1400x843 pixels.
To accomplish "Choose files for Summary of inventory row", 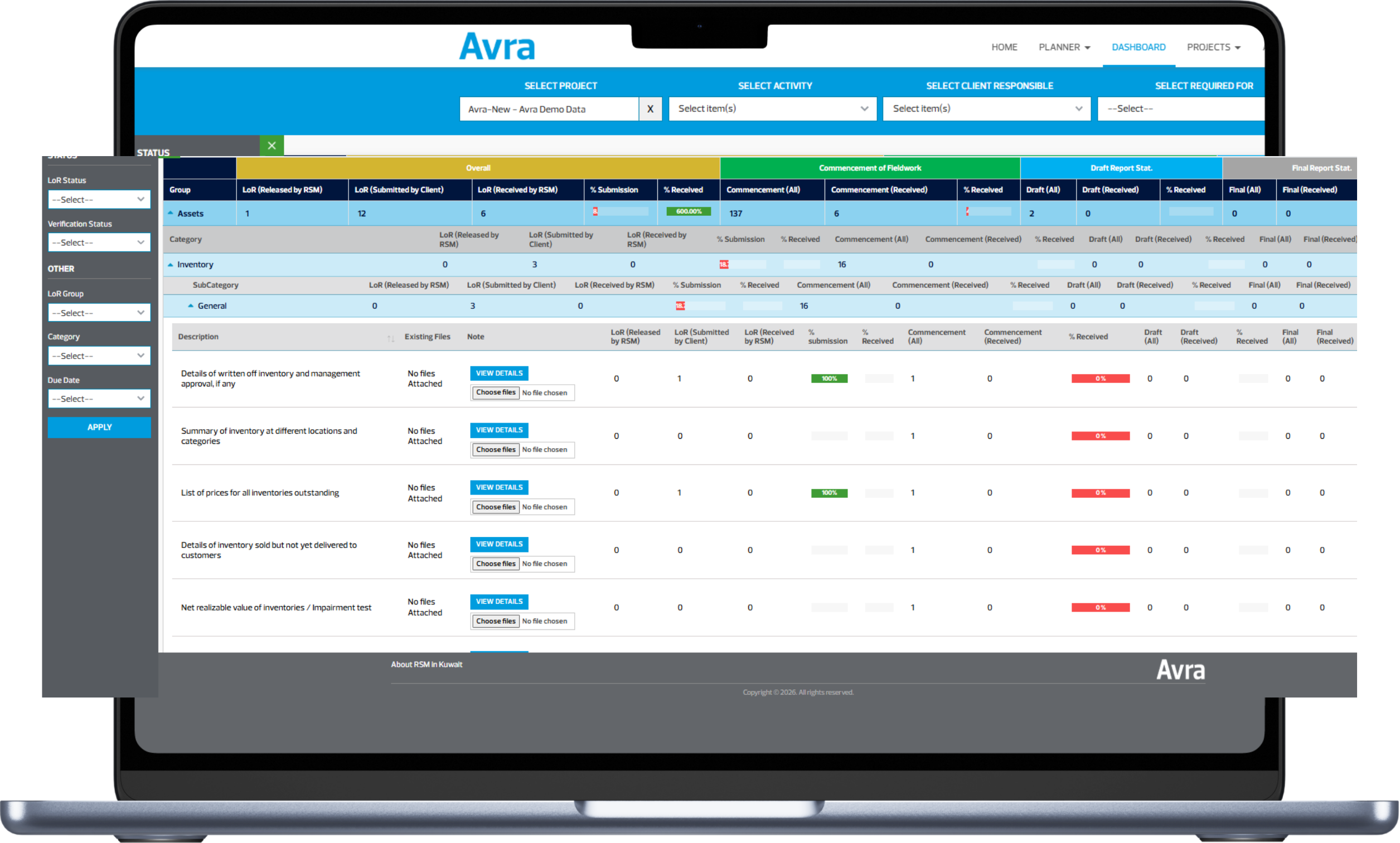I will pyautogui.click(x=496, y=450).
